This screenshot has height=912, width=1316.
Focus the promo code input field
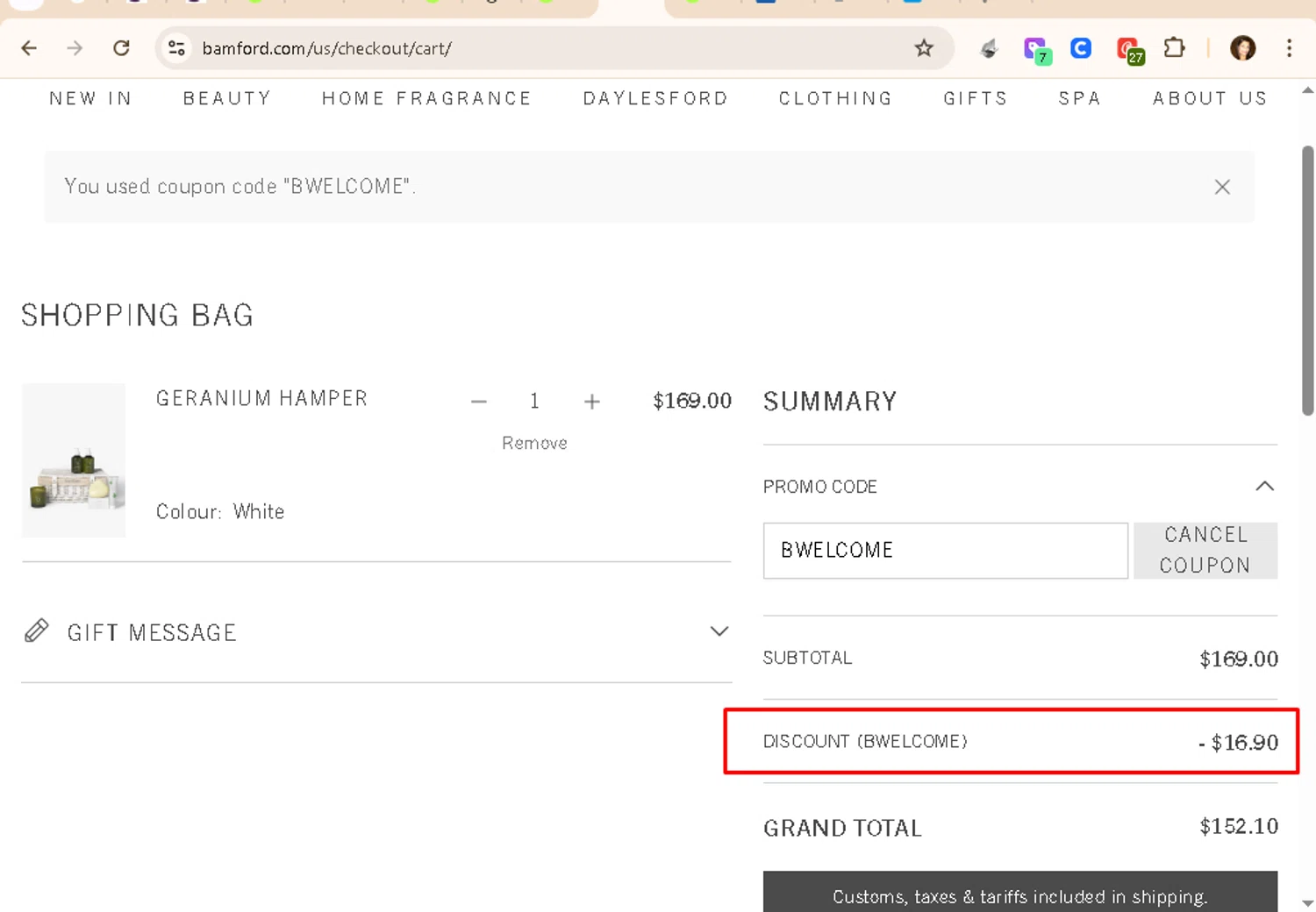point(946,551)
